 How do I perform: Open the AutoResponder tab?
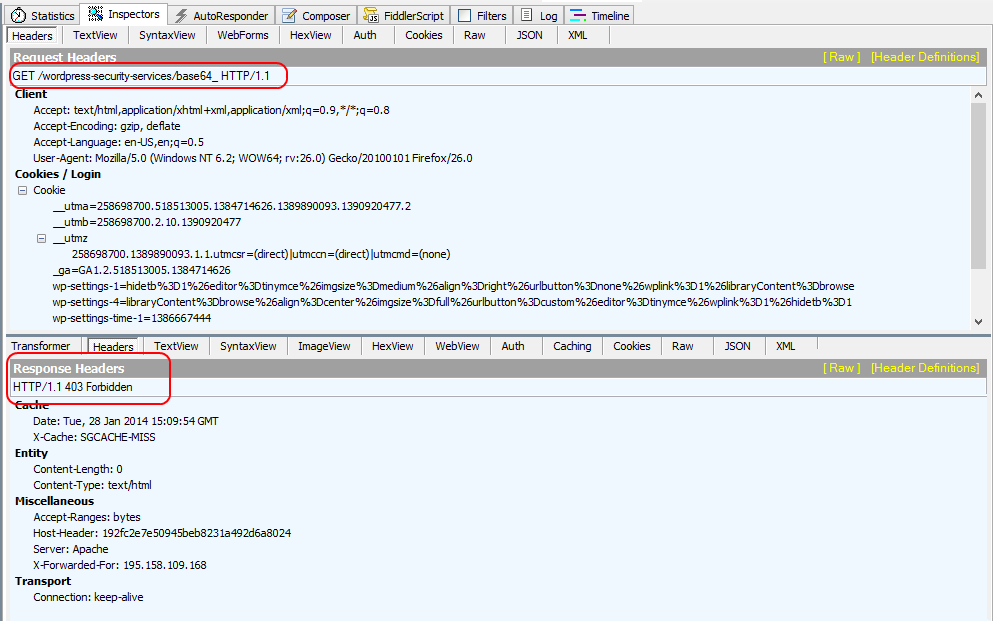pyautogui.click(x=222, y=15)
